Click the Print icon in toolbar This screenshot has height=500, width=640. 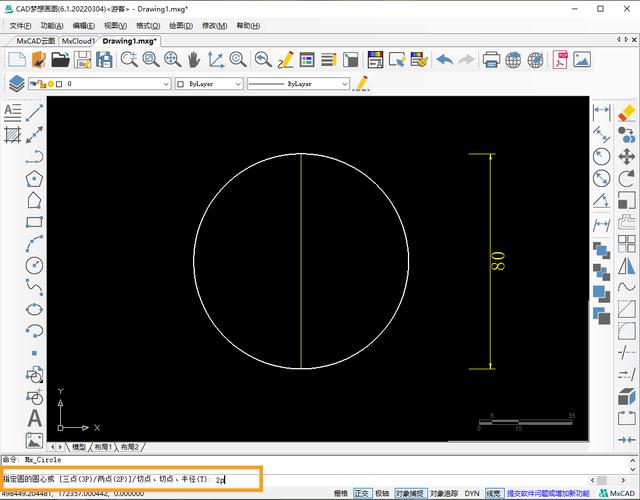coord(491,60)
